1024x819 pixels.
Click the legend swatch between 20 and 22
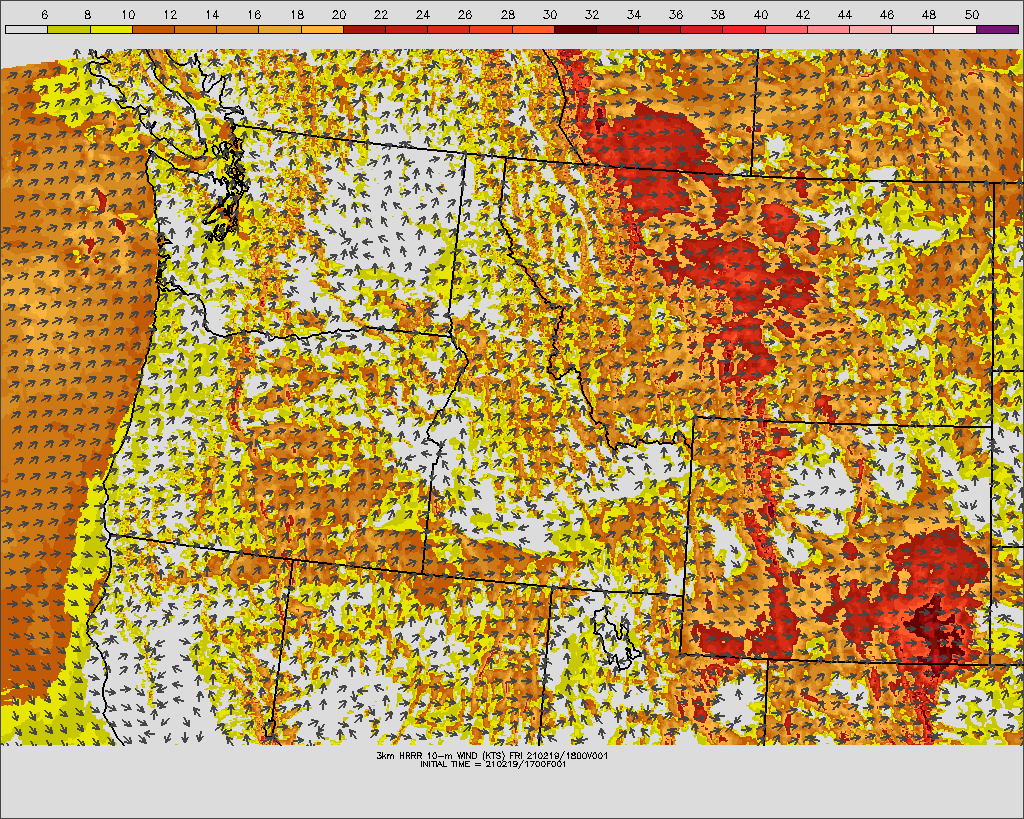pos(364,29)
